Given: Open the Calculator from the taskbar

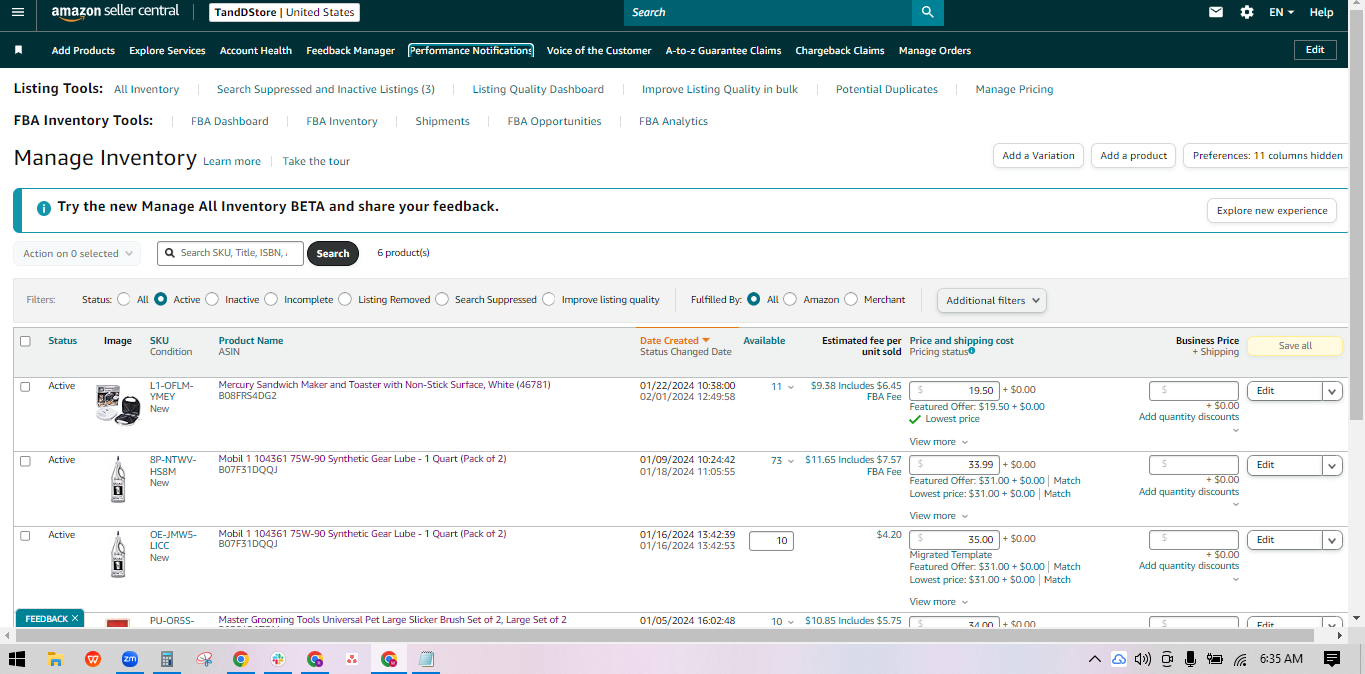Looking at the screenshot, I should (x=167, y=659).
